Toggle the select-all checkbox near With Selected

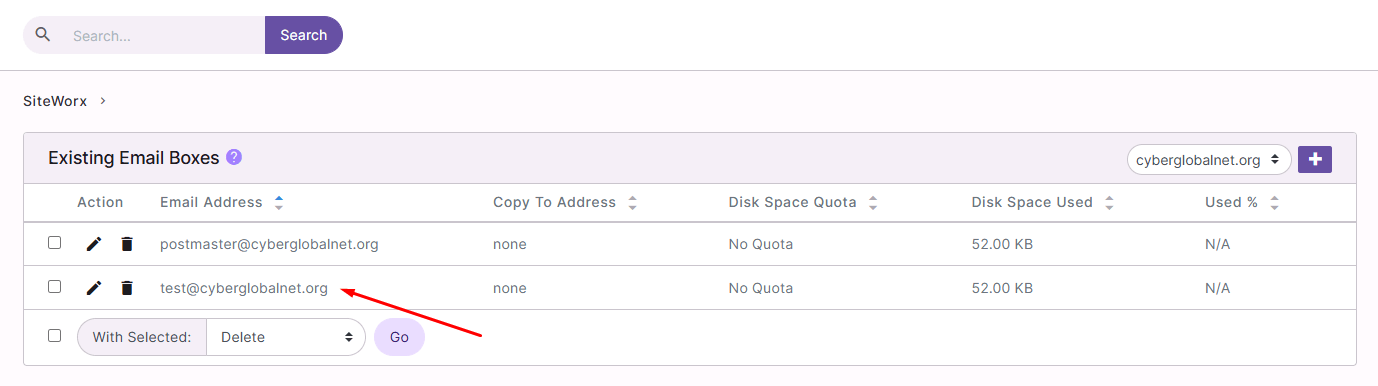(x=55, y=336)
